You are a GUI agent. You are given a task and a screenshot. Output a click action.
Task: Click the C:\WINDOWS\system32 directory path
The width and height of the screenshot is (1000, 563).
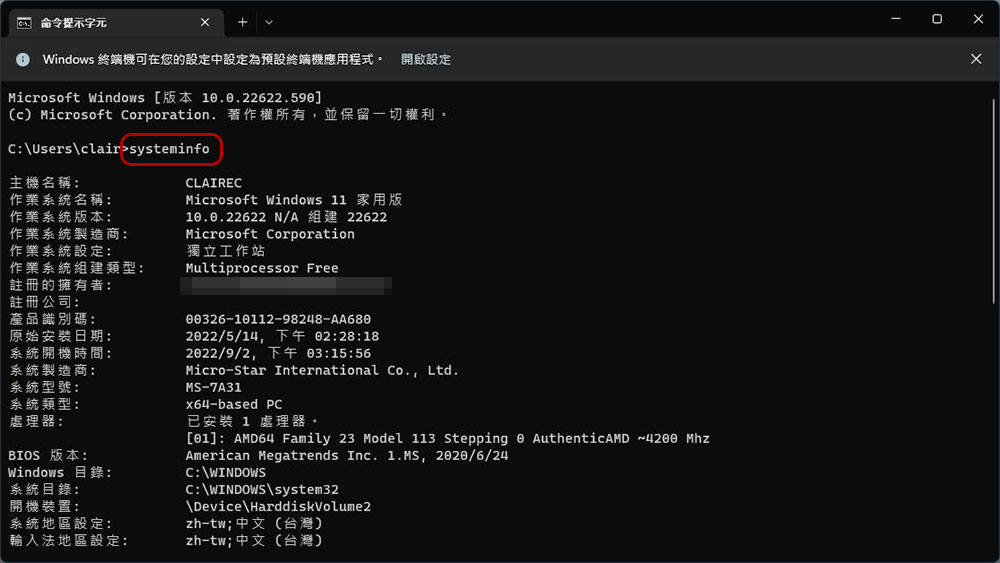click(x=262, y=489)
